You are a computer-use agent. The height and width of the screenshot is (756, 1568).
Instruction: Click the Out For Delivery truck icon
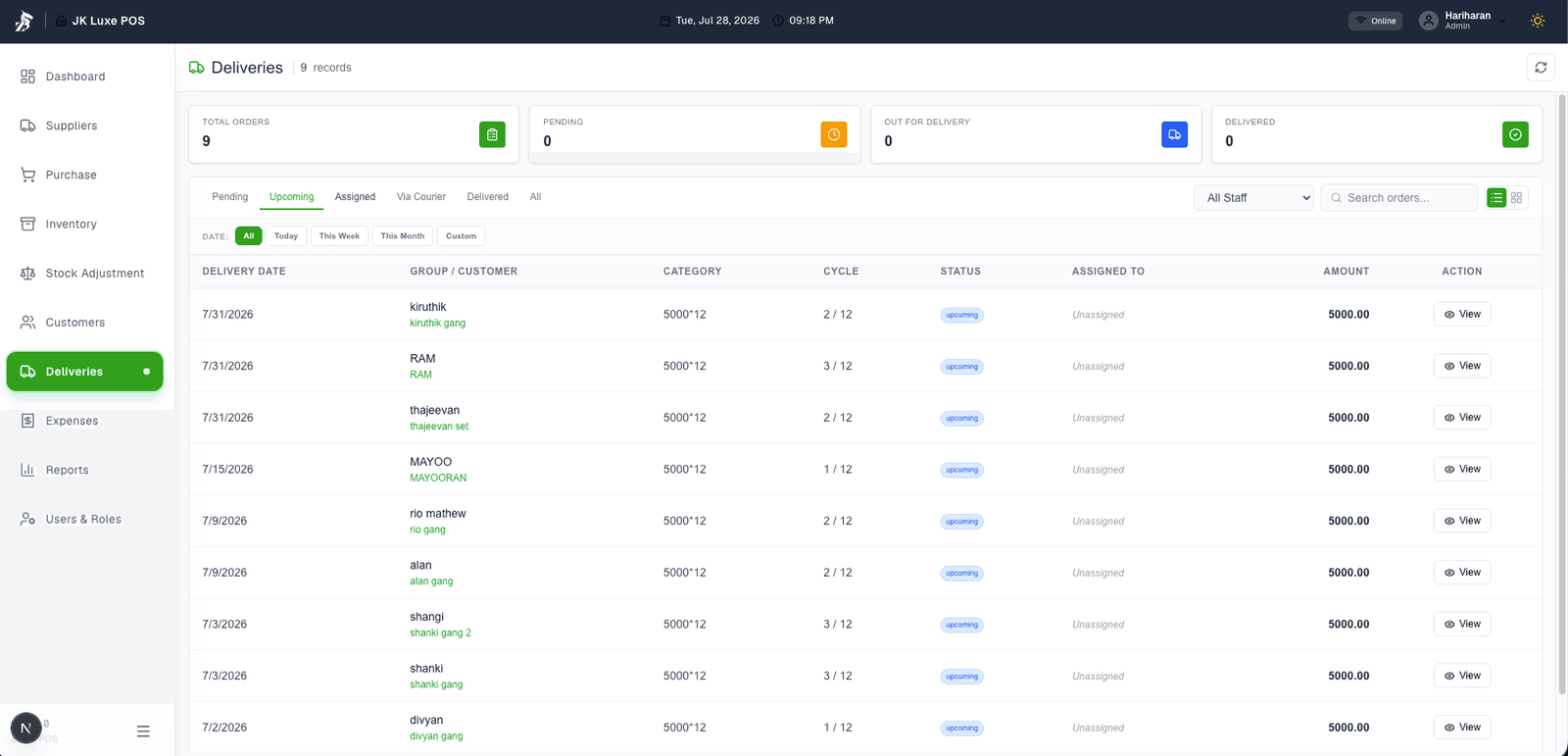point(1174,134)
